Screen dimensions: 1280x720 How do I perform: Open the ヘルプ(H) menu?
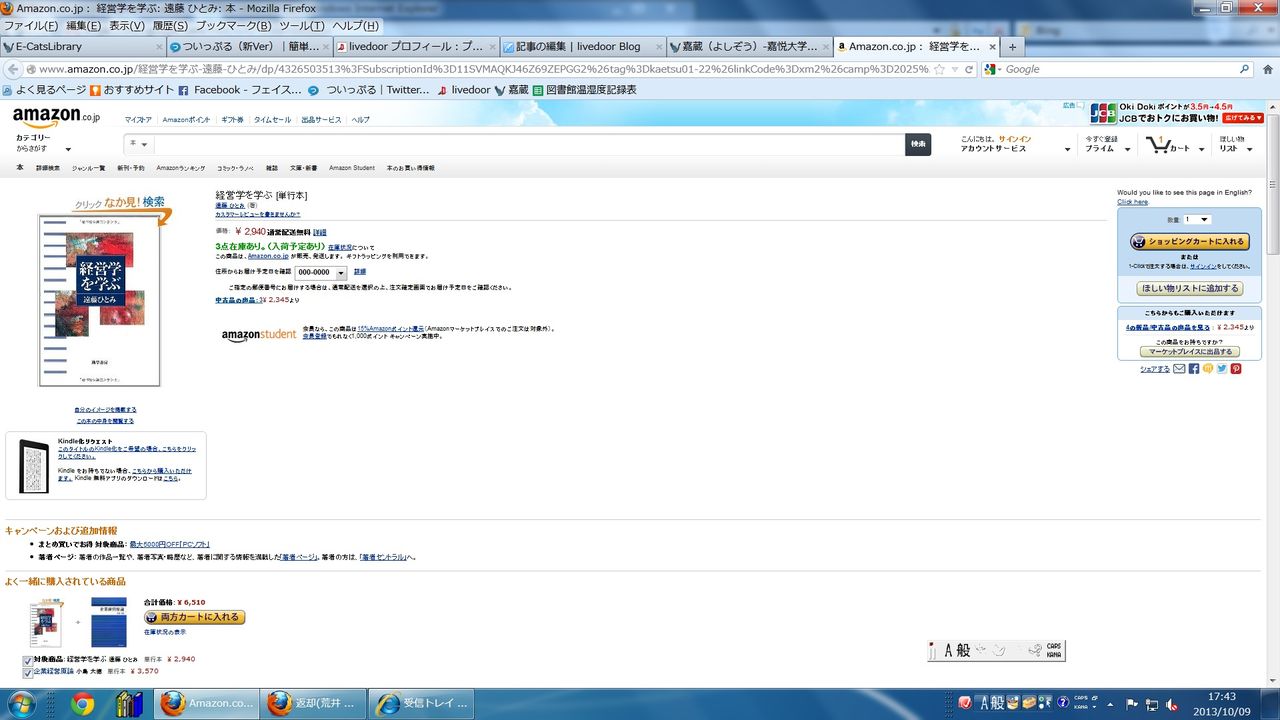pyautogui.click(x=356, y=26)
